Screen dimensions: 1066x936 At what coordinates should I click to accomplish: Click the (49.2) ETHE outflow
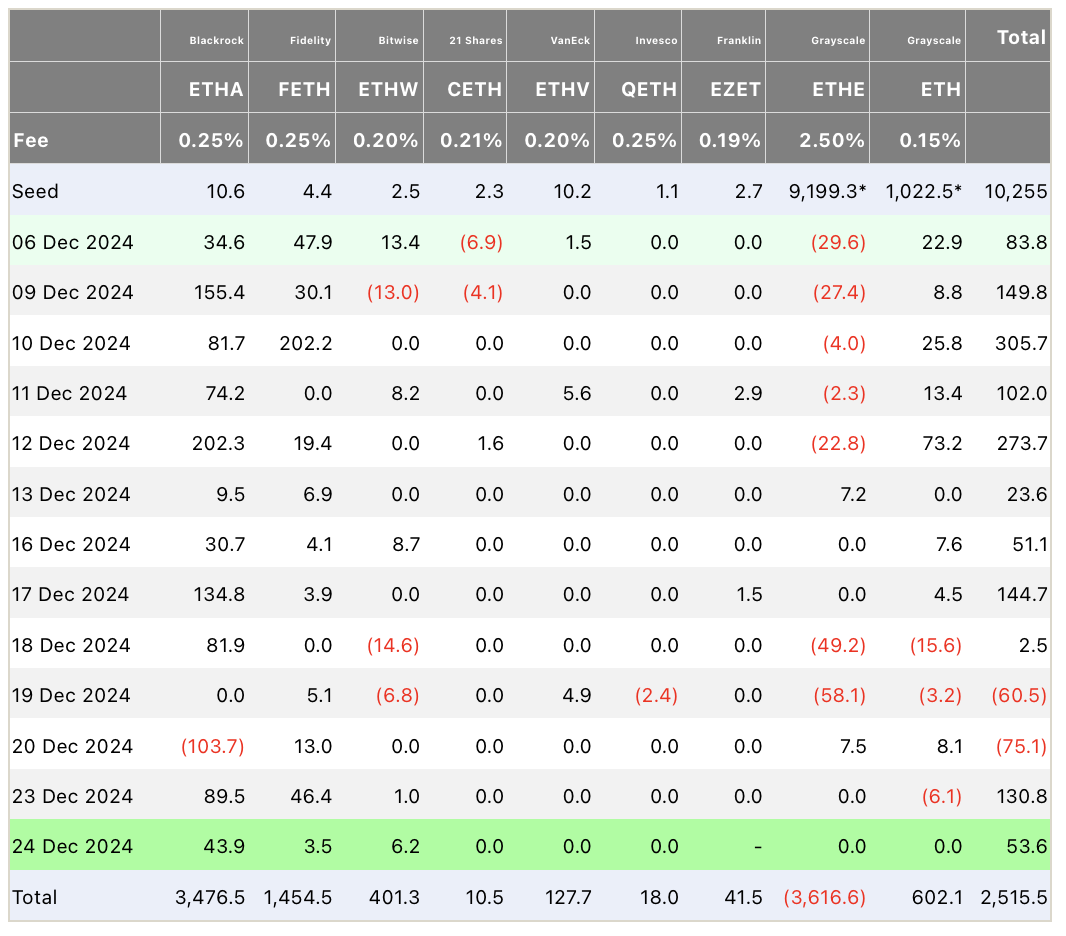point(838,645)
